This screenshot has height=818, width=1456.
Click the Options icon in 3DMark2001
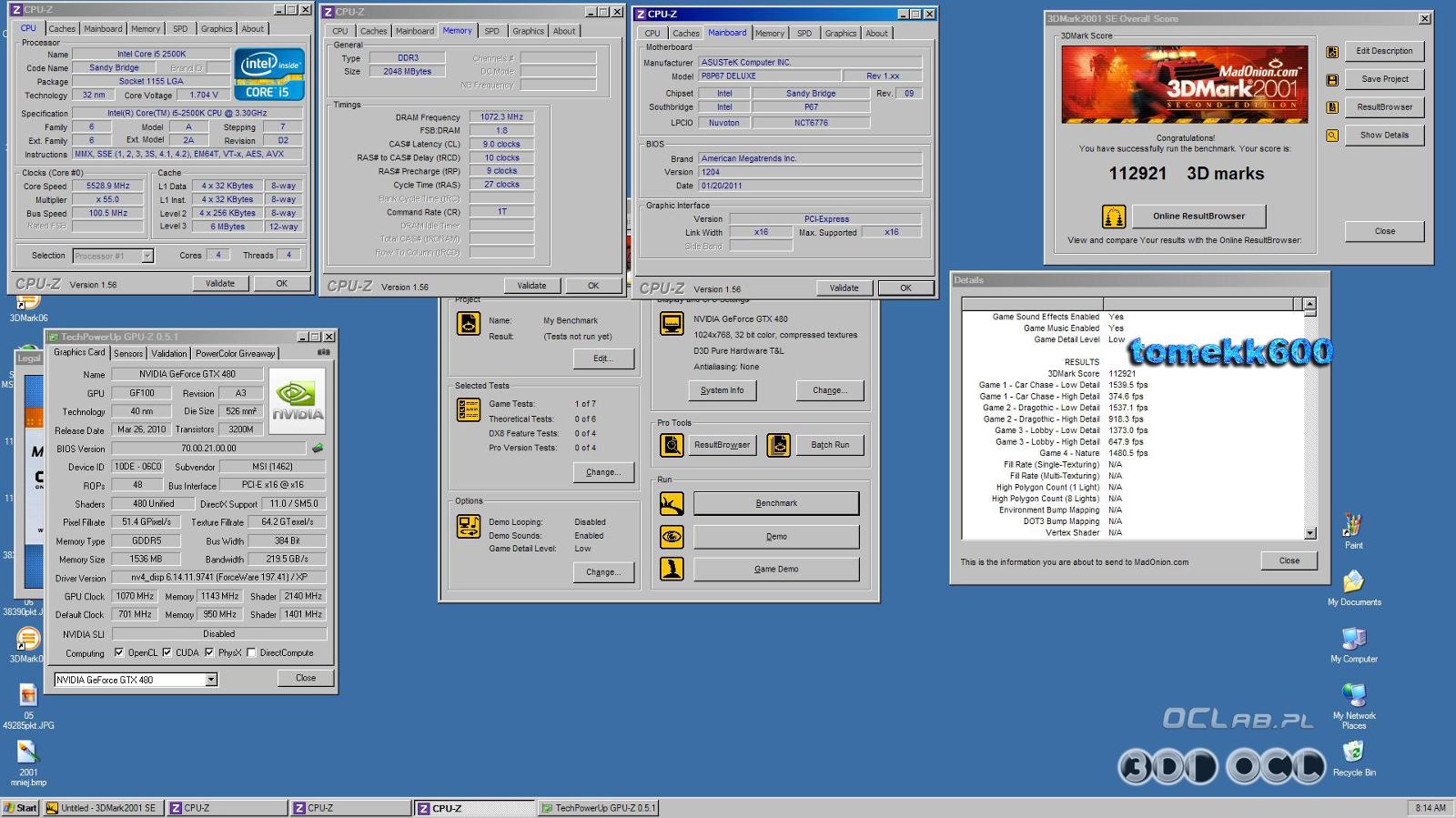pos(469,526)
